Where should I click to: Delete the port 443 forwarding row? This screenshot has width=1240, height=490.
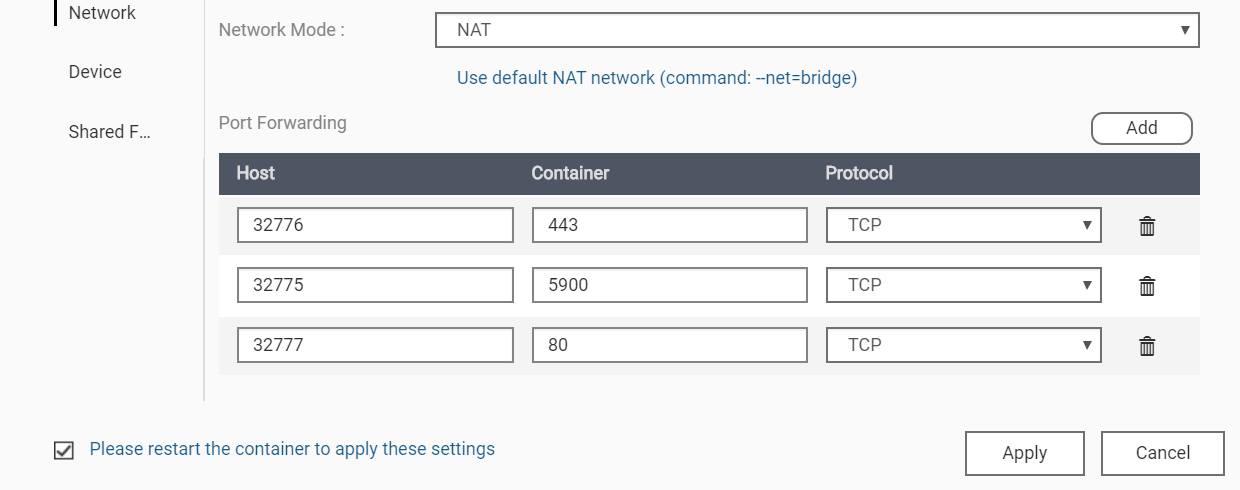click(x=1147, y=226)
